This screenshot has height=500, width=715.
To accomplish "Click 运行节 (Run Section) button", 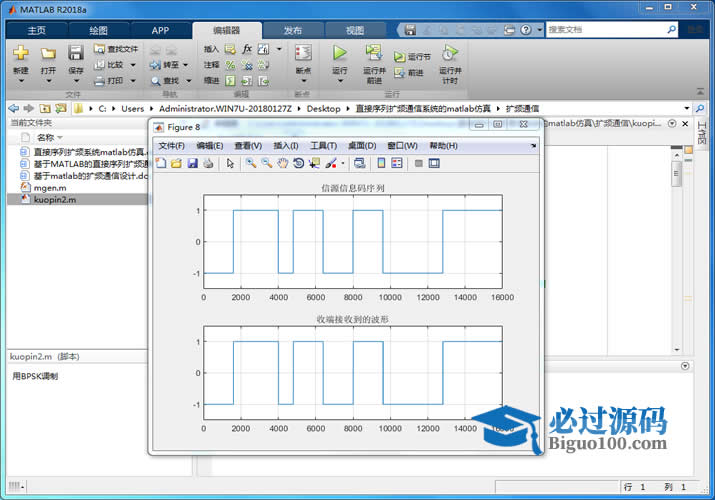I will 412,57.
